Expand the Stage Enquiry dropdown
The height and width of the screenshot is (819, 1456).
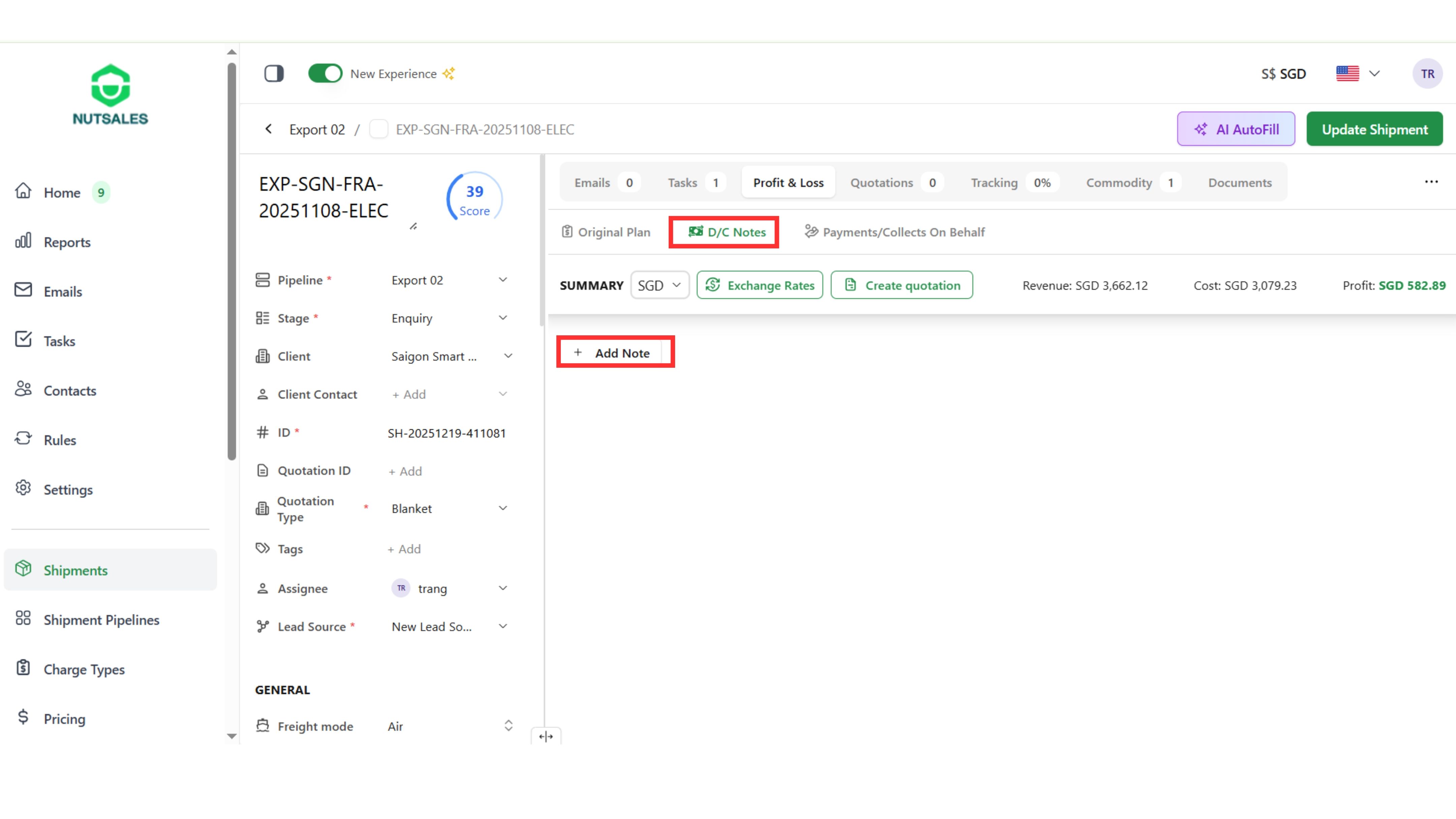click(449, 317)
